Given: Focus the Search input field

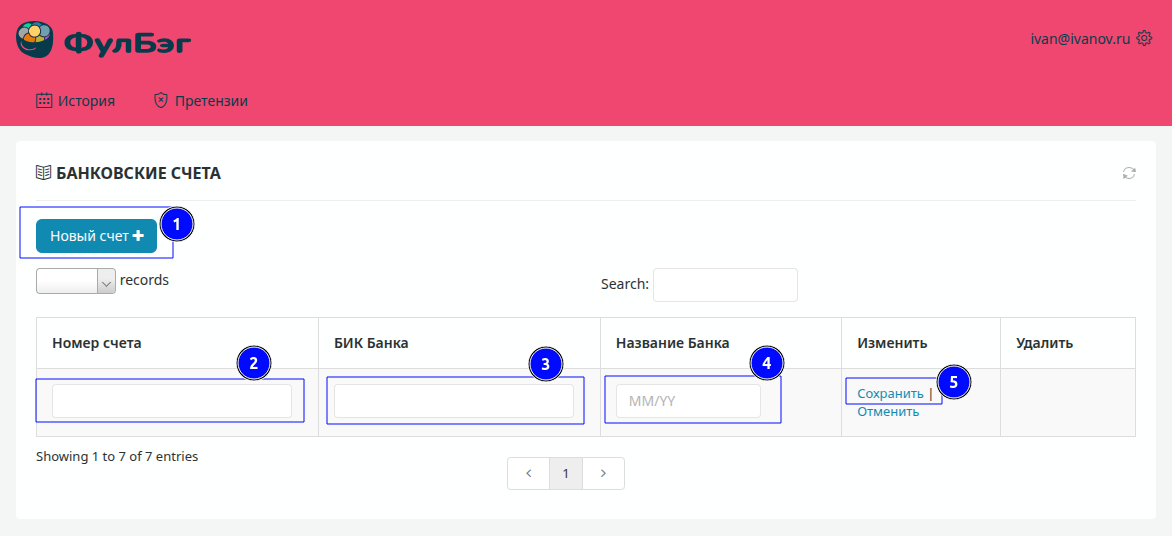Looking at the screenshot, I should click(725, 284).
